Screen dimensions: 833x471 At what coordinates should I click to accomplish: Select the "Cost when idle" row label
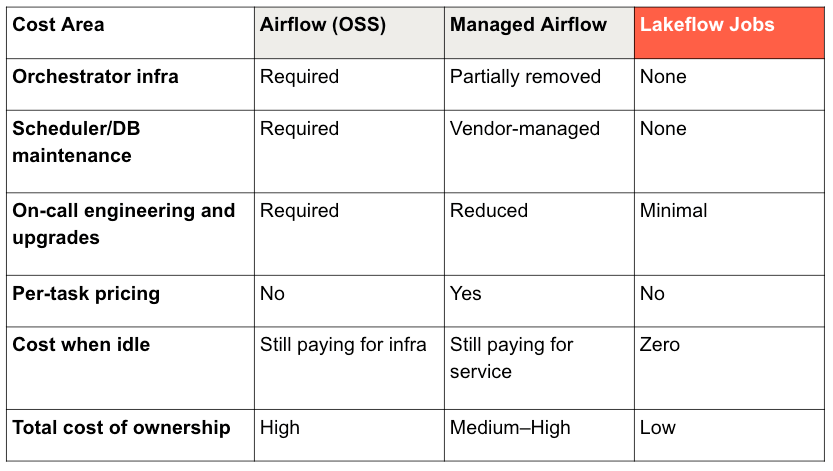point(81,345)
